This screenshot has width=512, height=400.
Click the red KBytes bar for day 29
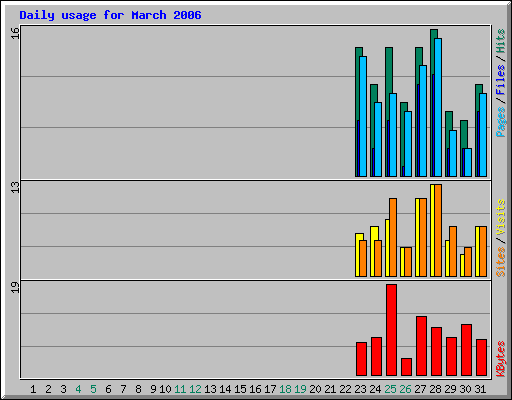coord(451,357)
